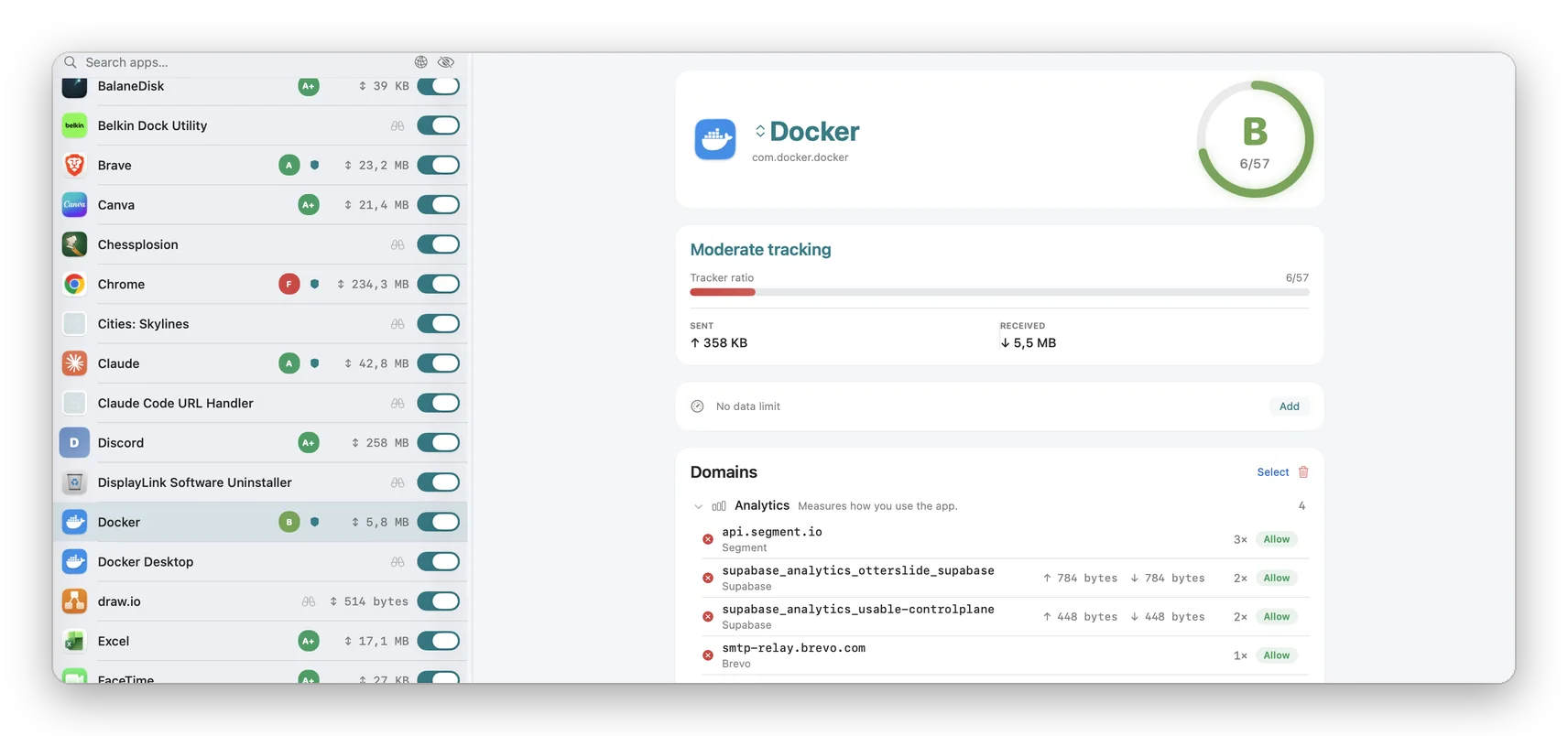Image resolution: width=1568 pixels, height=736 pixels.
Task: Click the A+ badge in the Discord row
Action: click(x=309, y=443)
